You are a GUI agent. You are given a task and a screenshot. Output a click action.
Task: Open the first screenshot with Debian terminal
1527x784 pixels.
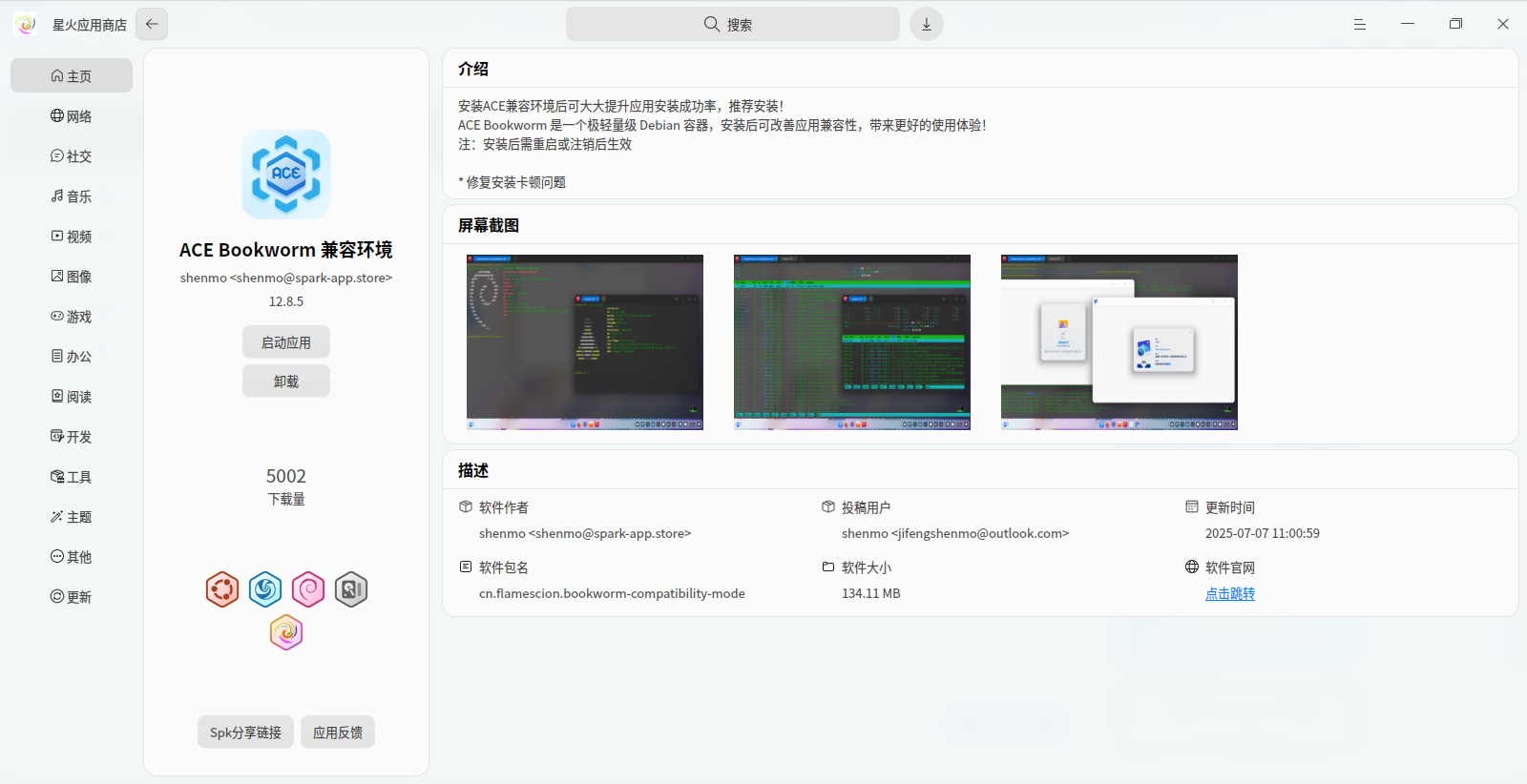[585, 342]
